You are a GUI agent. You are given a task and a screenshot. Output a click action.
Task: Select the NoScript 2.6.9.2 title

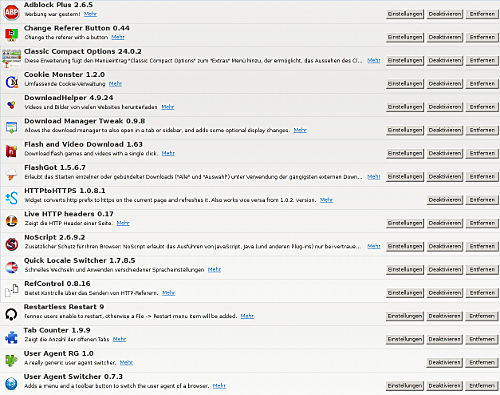55,237
